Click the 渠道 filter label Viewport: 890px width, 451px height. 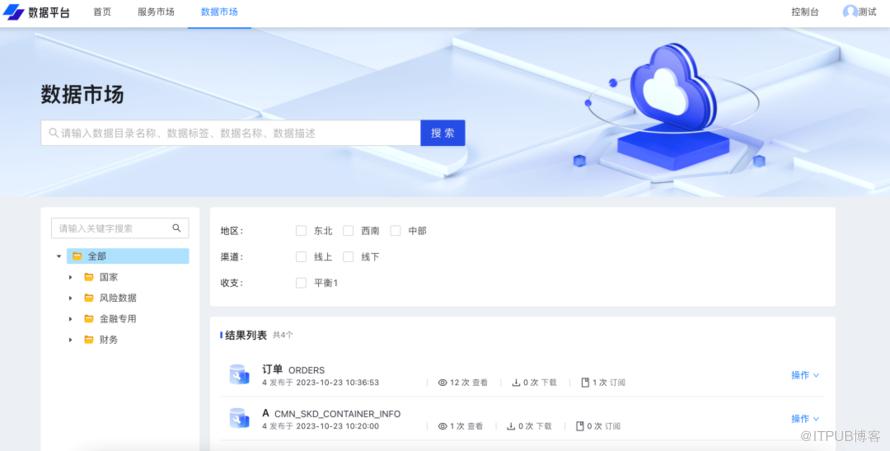coord(232,257)
